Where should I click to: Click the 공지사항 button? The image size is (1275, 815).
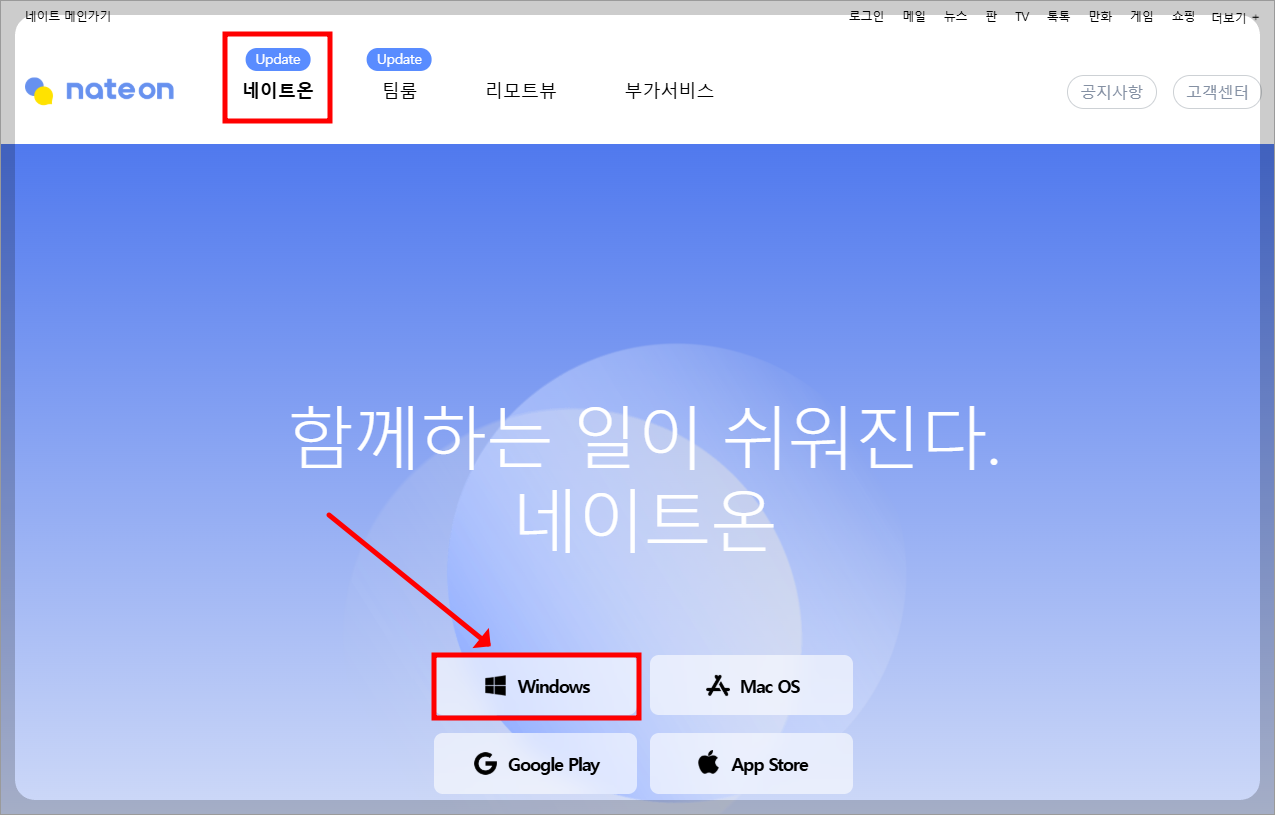[x=1111, y=91]
